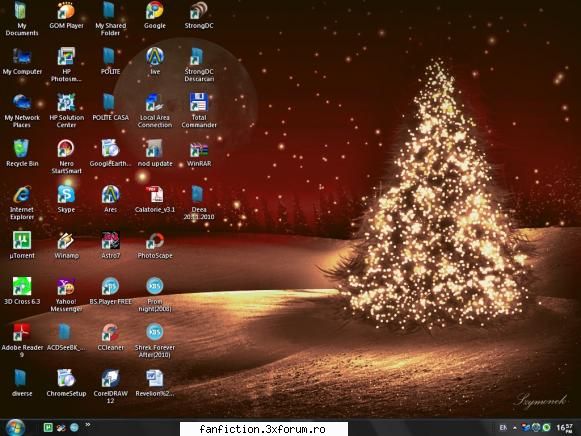This screenshot has width=581, height=436.
Task: Click µTorrent quick launch taskbar icon
Action: point(48,427)
